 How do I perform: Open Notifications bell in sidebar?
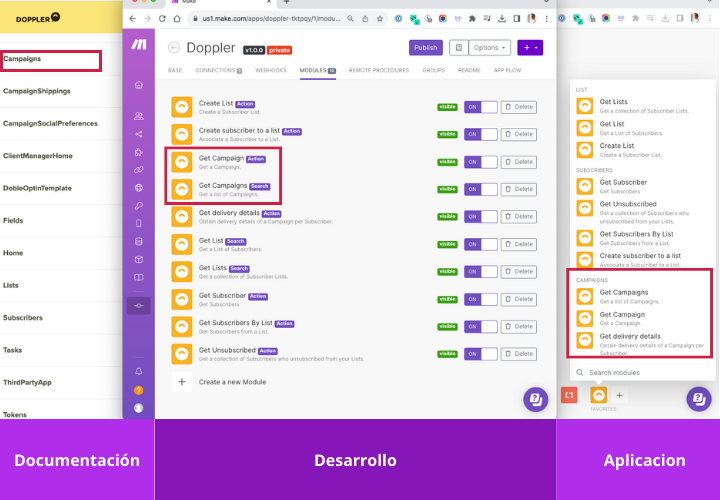[x=139, y=371]
